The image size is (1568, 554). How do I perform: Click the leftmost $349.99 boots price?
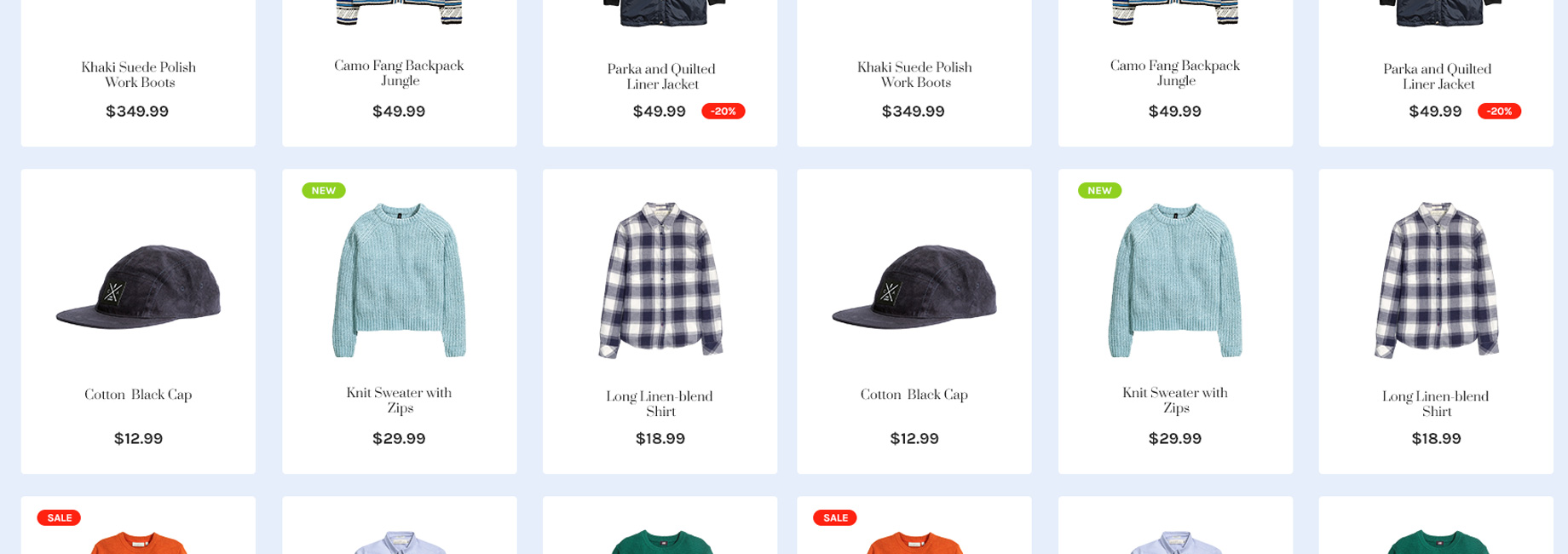[x=137, y=112]
